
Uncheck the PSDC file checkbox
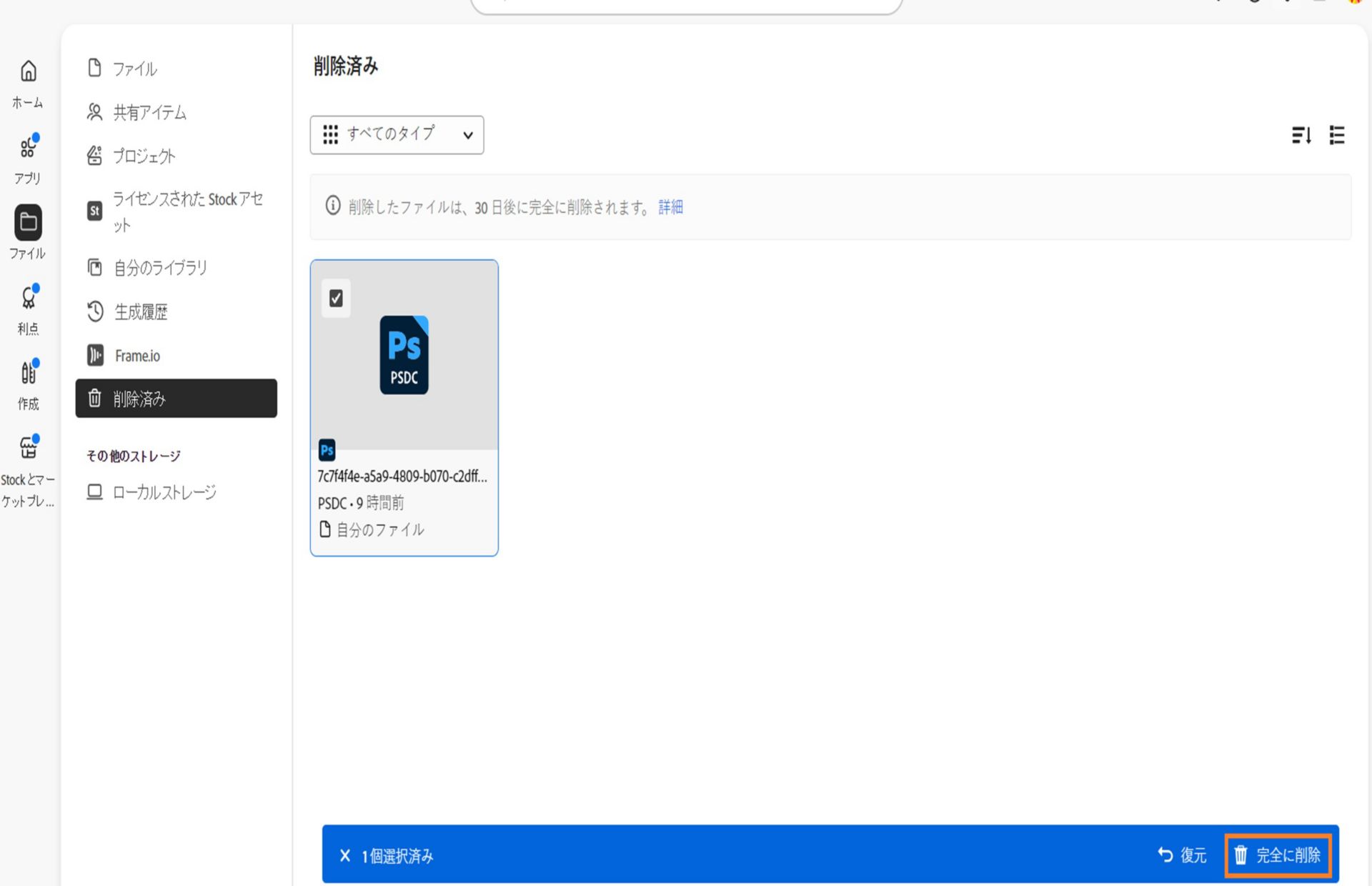point(336,298)
